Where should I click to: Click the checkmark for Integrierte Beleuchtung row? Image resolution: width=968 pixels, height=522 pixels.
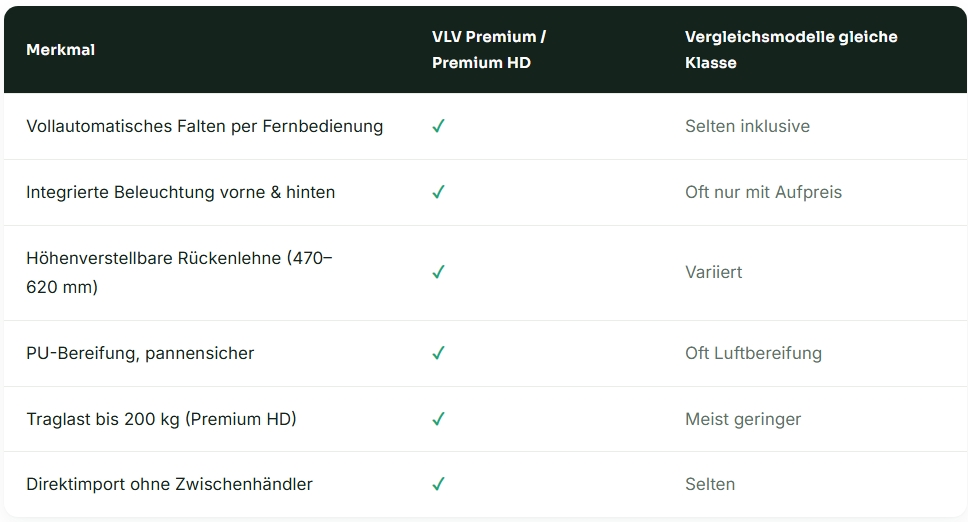point(438,193)
